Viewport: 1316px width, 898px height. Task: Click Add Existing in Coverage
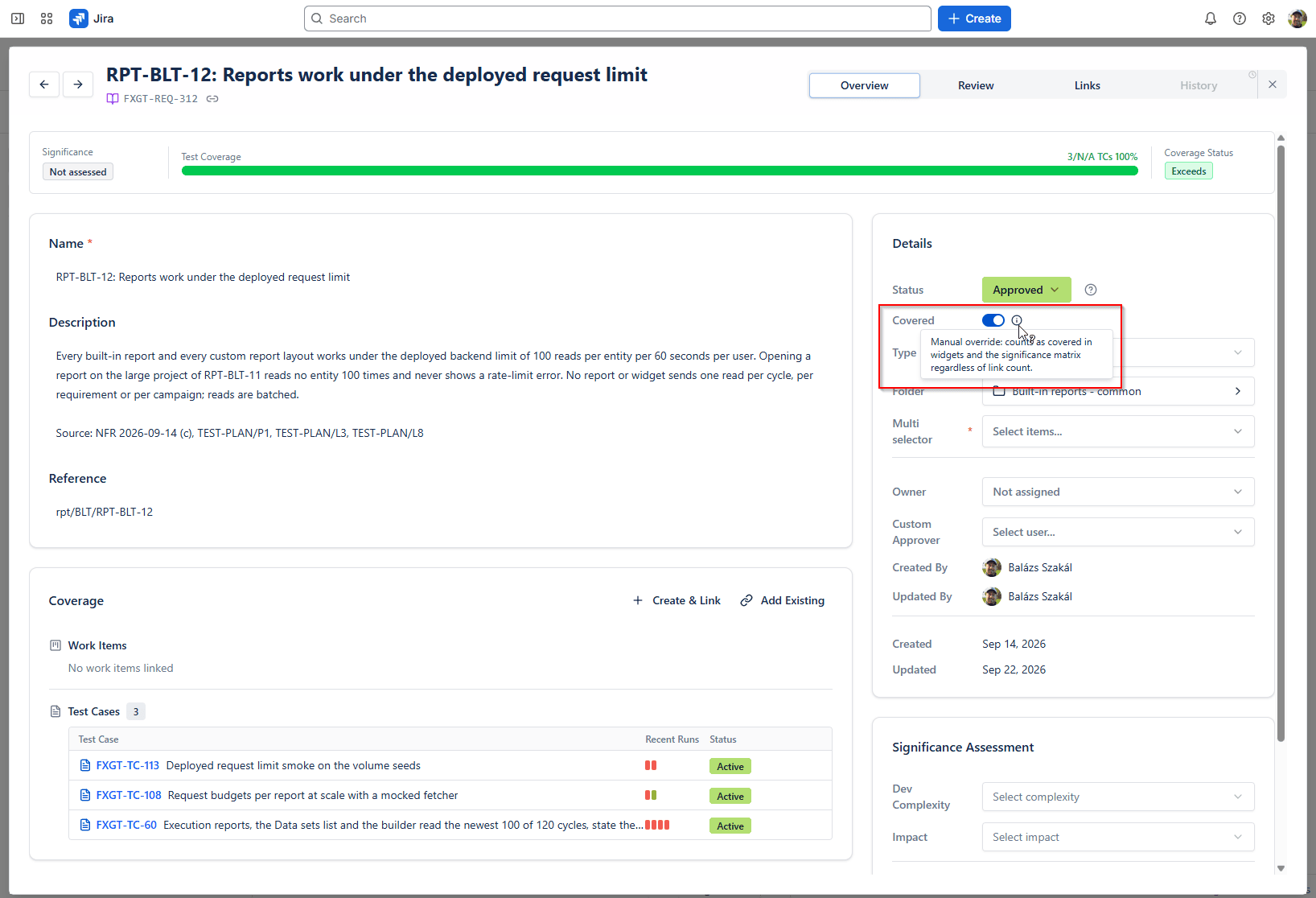(x=783, y=600)
